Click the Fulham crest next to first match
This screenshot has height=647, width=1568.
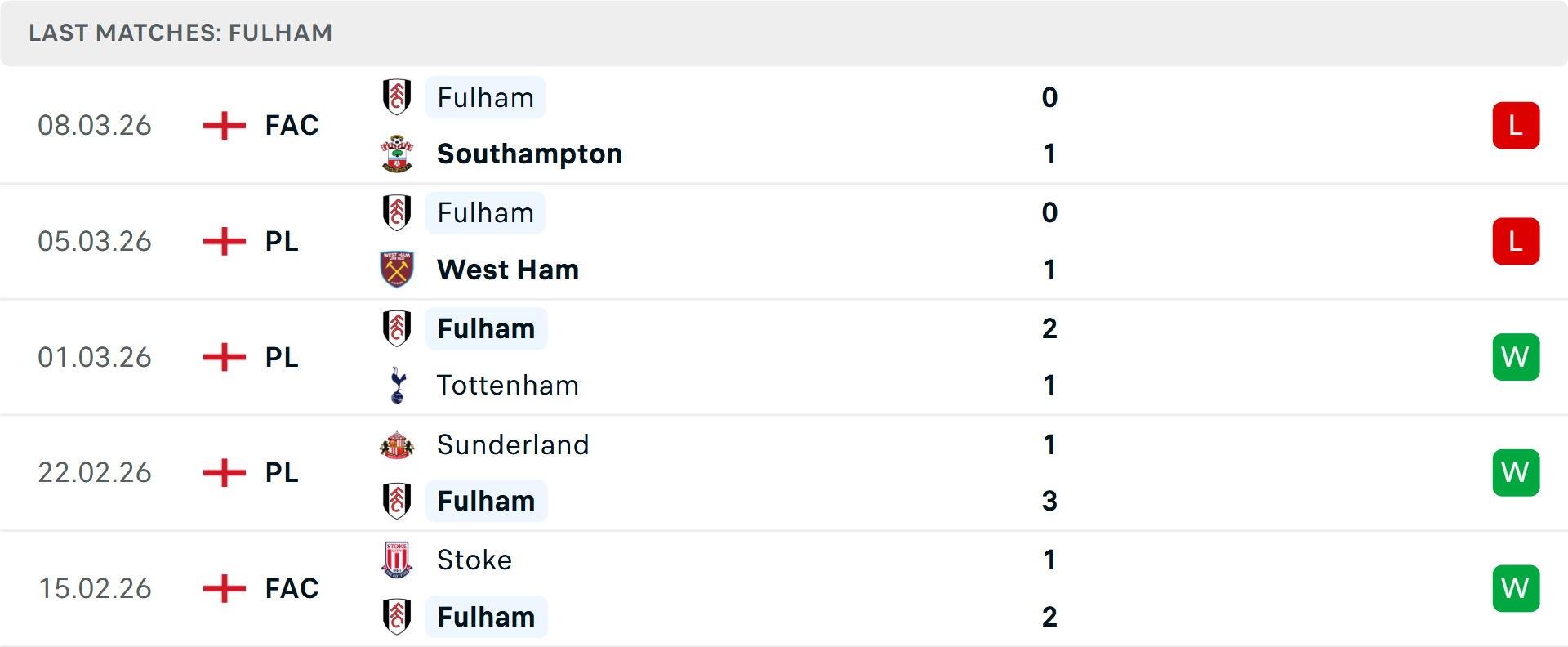coord(397,97)
